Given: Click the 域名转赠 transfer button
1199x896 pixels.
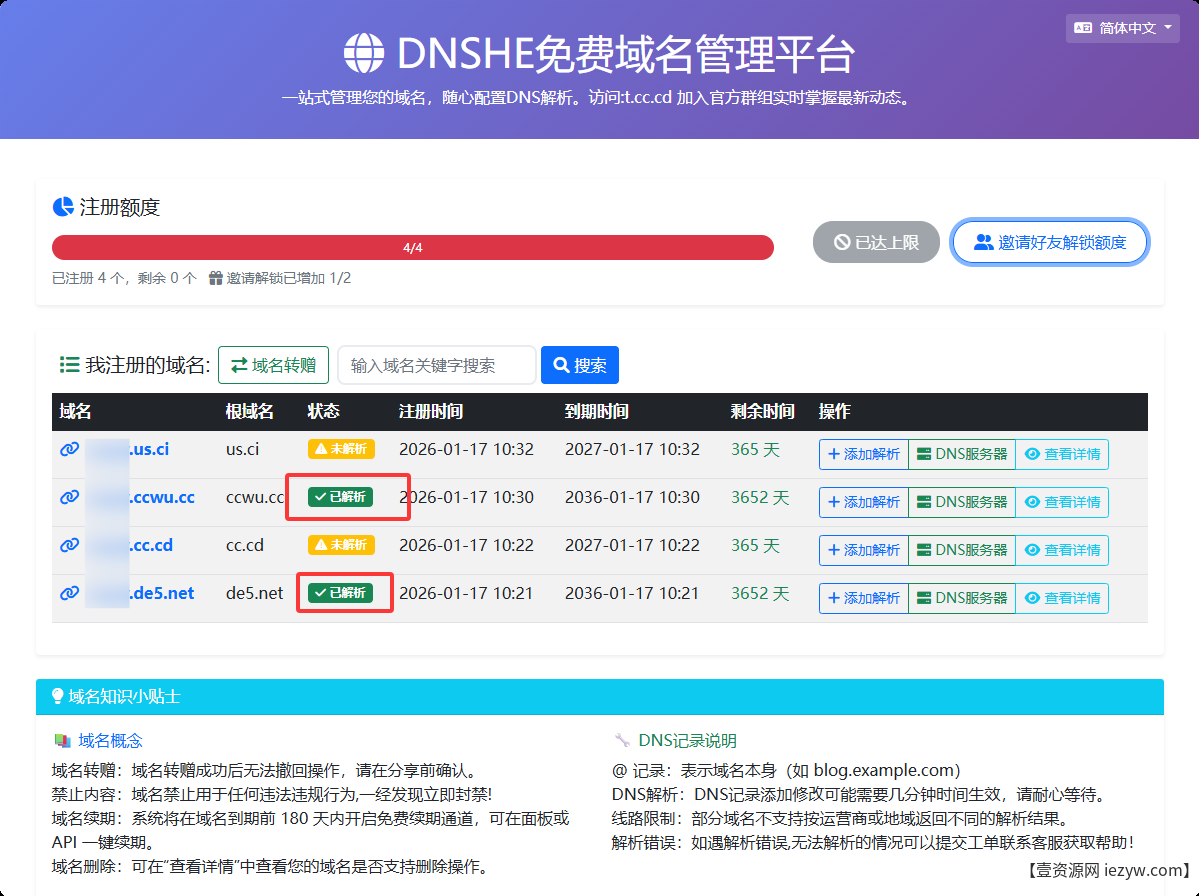Looking at the screenshot, I should [273, 365].
